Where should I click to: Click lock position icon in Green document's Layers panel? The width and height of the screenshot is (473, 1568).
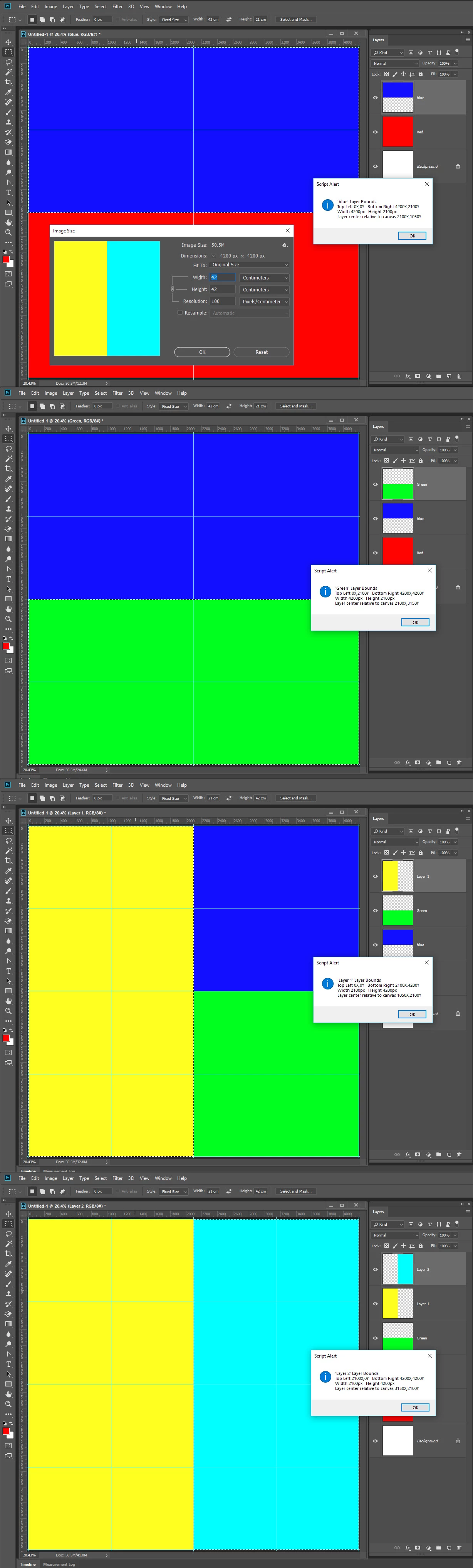(403, 461)
